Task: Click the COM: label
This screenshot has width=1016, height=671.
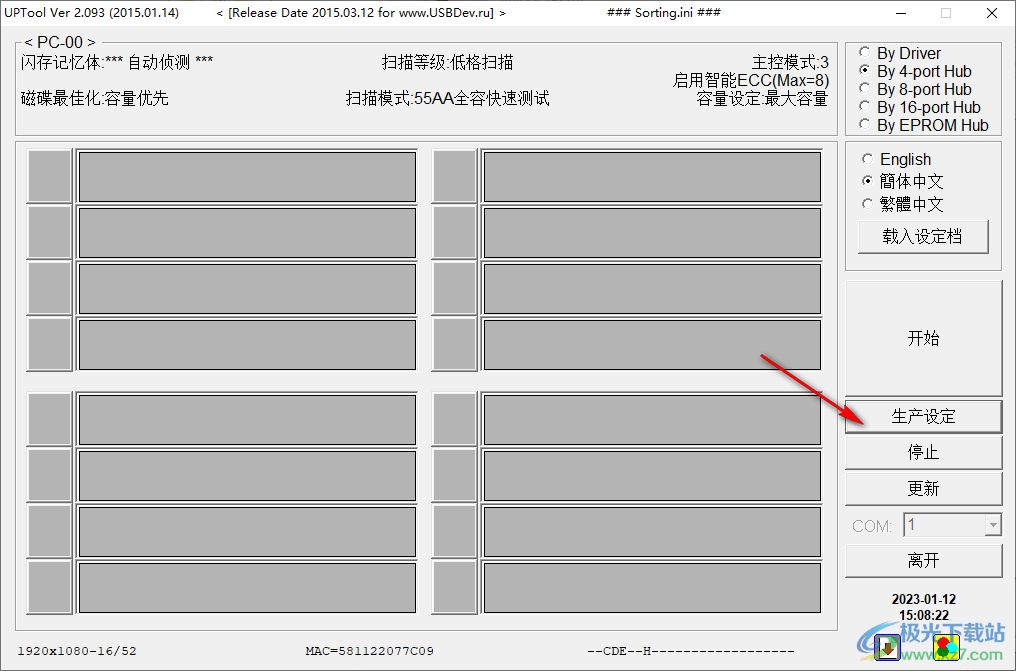Action: pyautogui.click(x=872, y=526)
